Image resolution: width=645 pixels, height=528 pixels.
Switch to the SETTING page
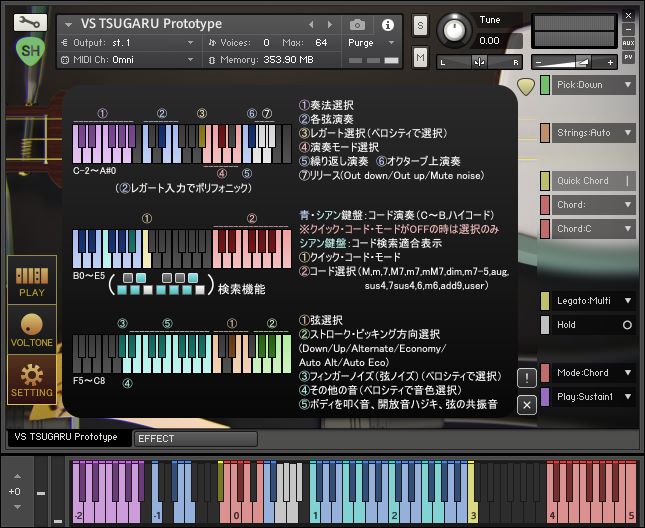[32, 380]
